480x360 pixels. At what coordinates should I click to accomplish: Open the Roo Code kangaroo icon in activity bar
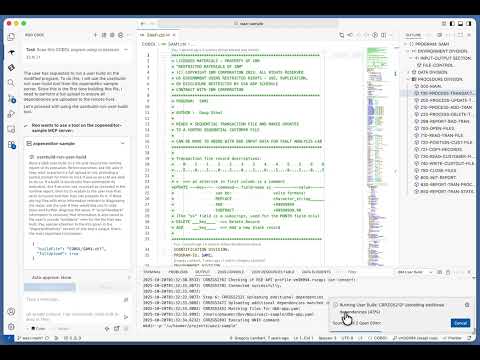[x=11, y=52]
